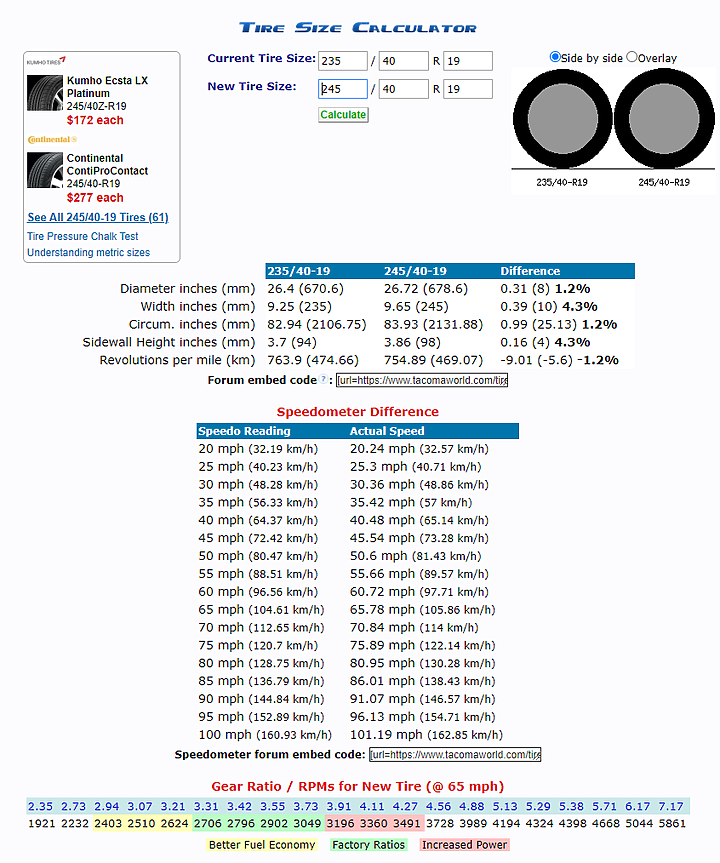Viewport: 720px width, 863px height.
Task: Click gear ratio 5.13
Action: (x=505, y=806)
